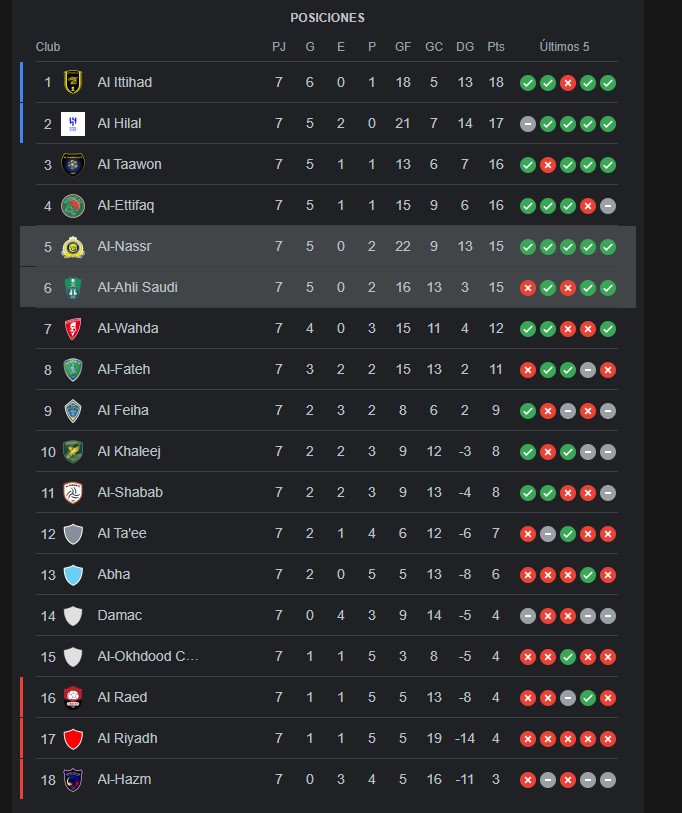
Task: Click the Pts column header
Action: (496, 47)
